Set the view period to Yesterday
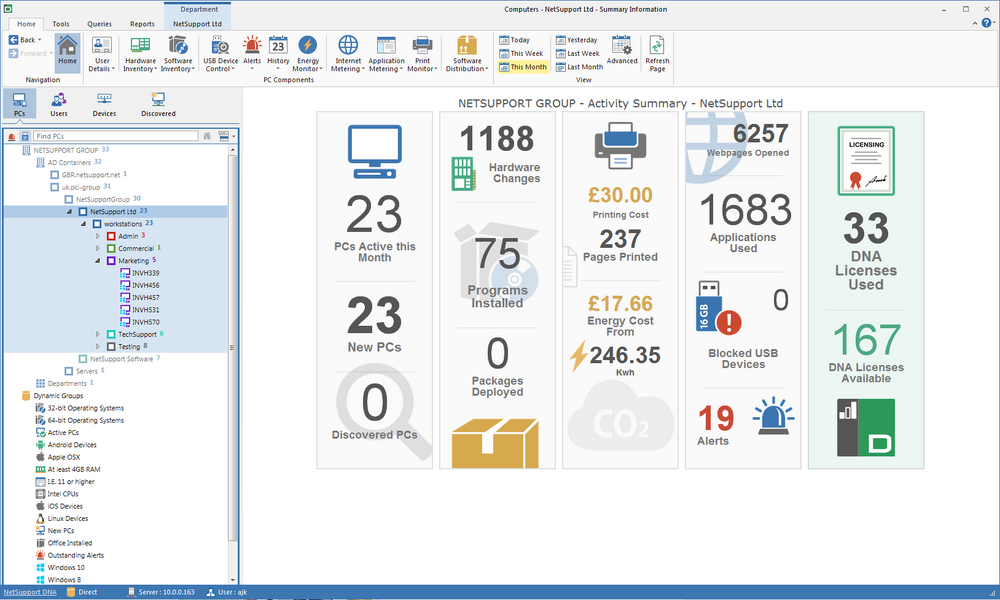Screen dimensions: 1000x600 pyautogui.click(x=577, y=40)
